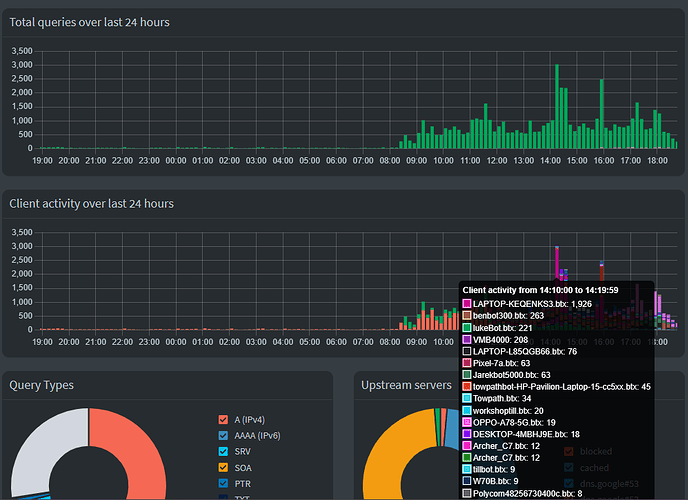The height and width of the screenshot is (500, 688).
Task: Toggle the AAAA (IPv6) legend checkbox
Action: coord(223,438)
